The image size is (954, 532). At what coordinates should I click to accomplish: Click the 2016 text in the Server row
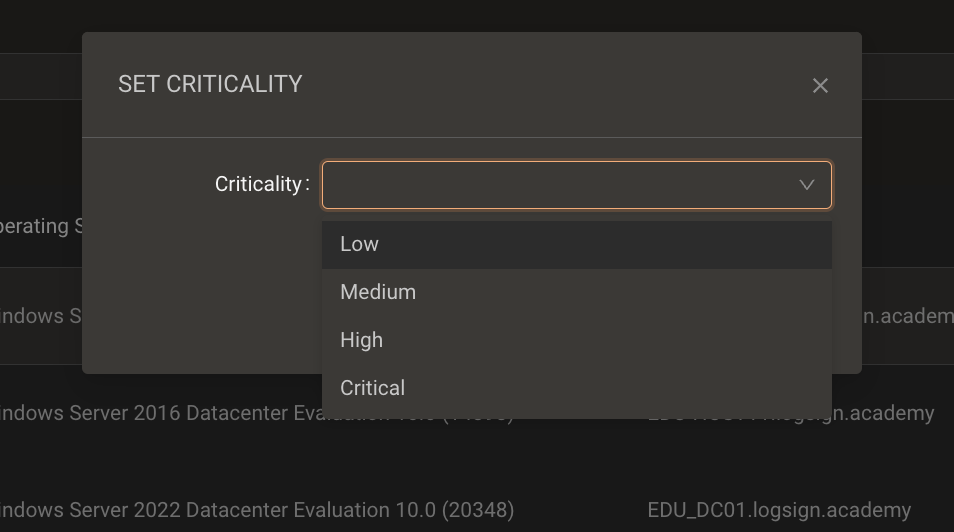tap(157, 413)
